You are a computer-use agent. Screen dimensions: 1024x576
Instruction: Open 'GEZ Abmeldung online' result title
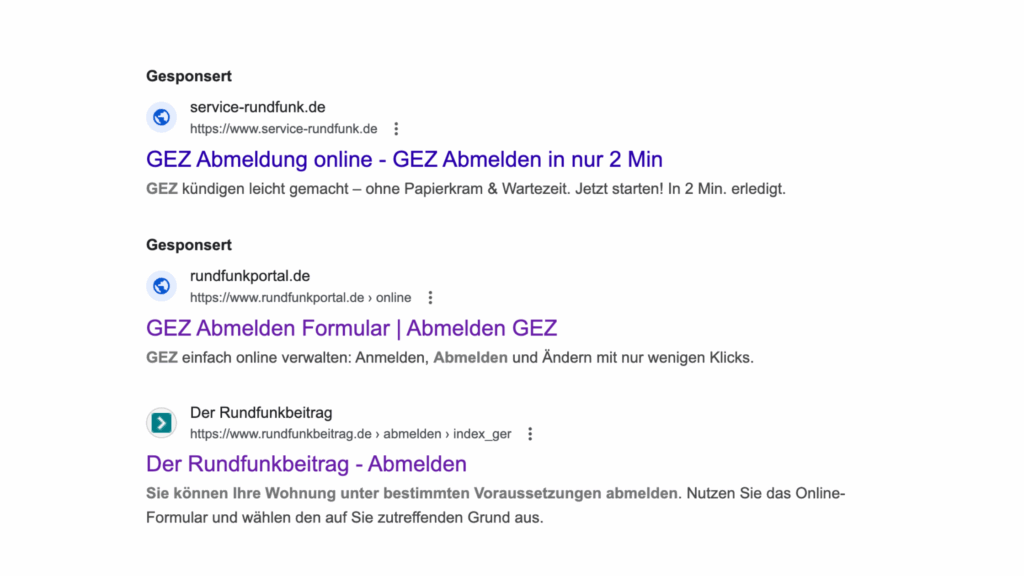[x=404, y=160]
